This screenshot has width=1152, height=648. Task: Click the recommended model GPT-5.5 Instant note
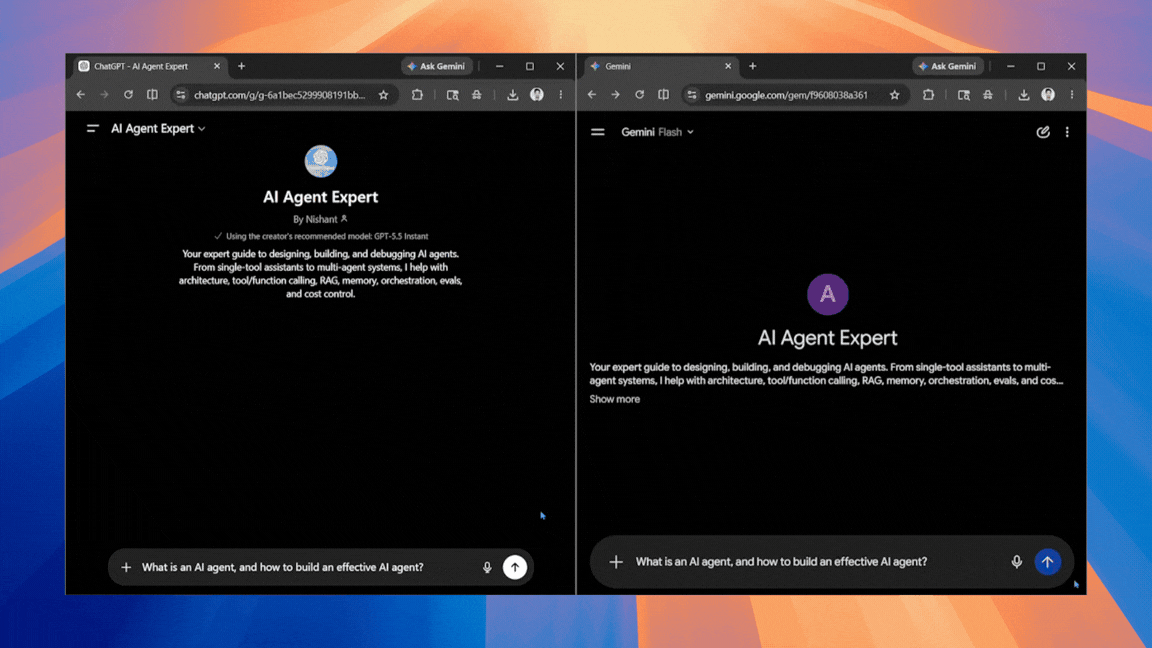[x=321, y=237]
